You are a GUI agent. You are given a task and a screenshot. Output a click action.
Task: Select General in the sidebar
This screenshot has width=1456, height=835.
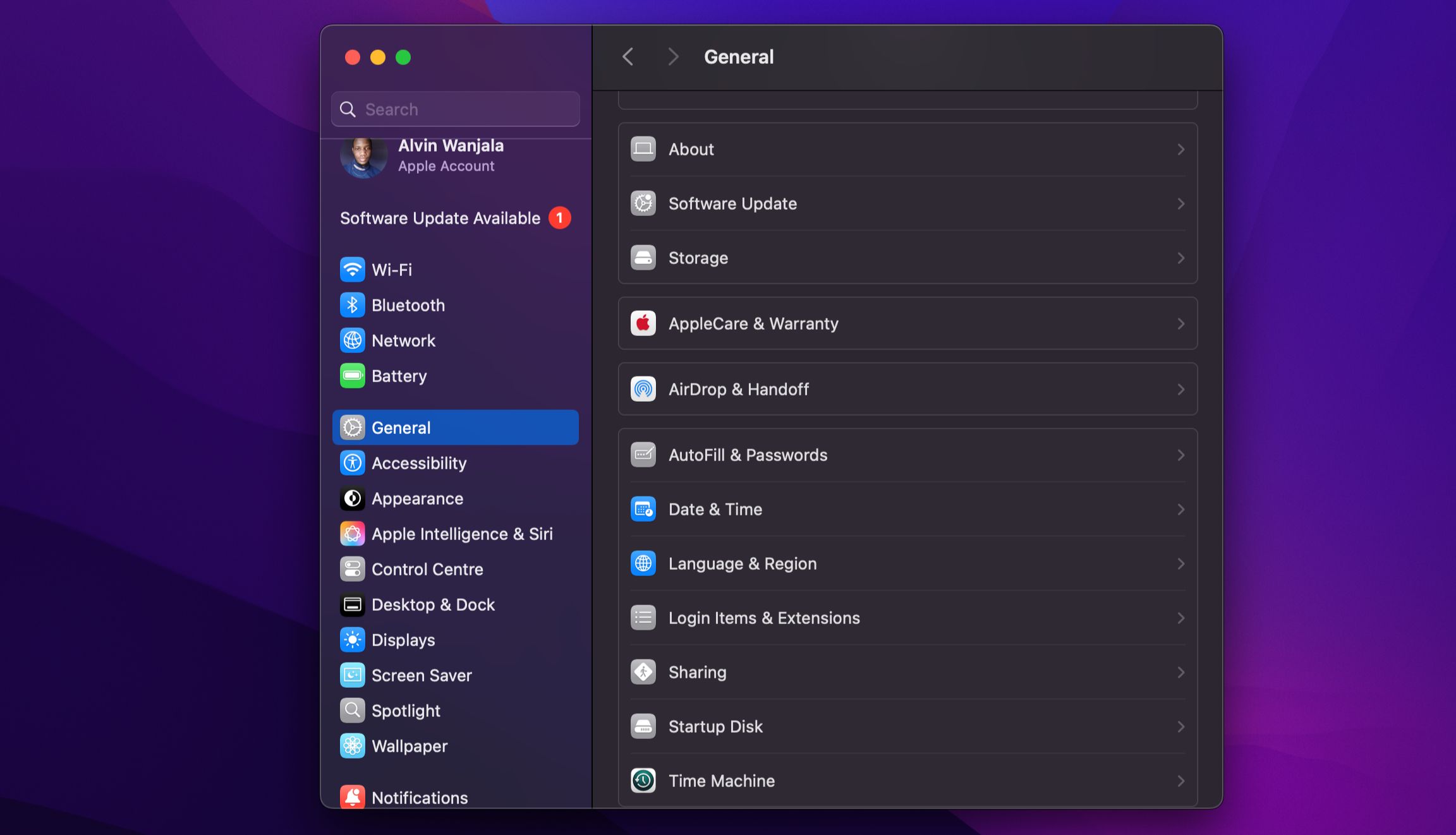456,428
